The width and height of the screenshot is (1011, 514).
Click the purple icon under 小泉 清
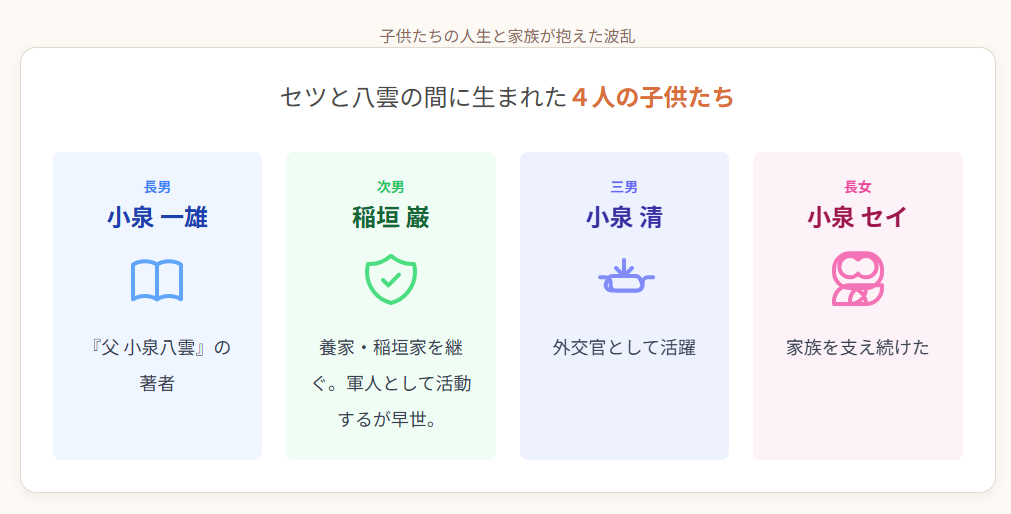click(x=624, y=277)
